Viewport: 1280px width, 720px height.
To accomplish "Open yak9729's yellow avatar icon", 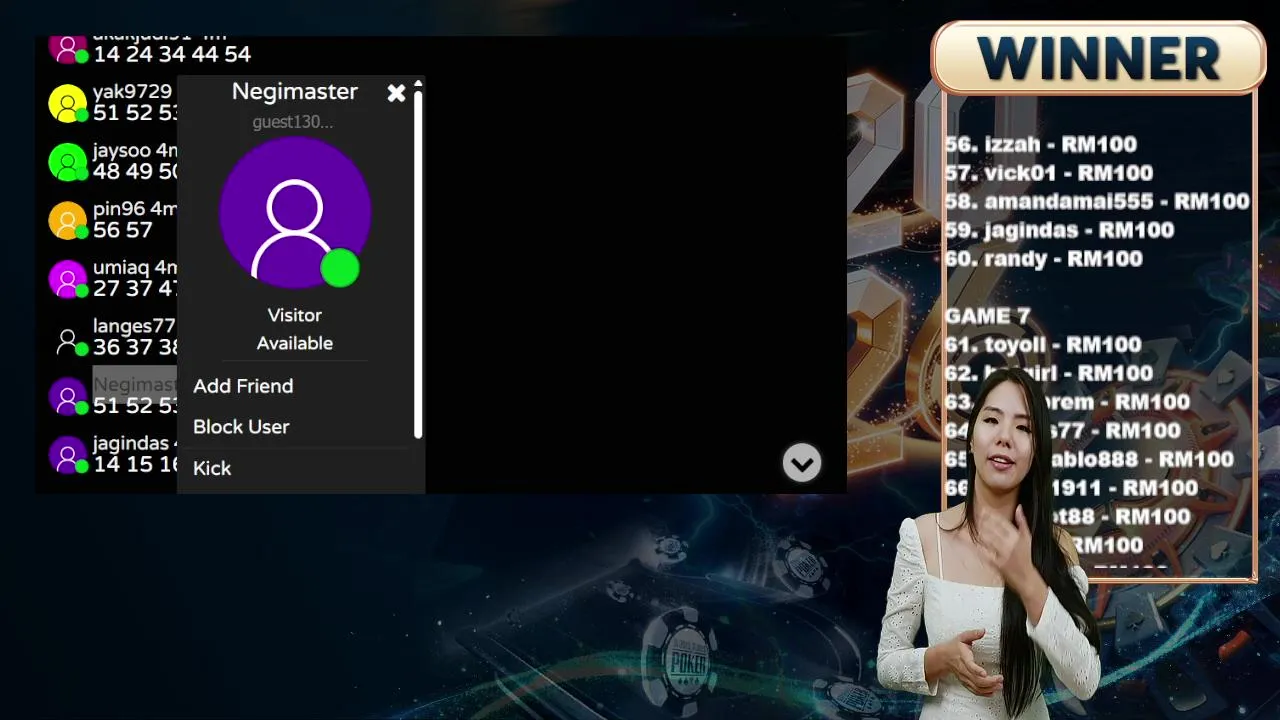I will (68, 104).
